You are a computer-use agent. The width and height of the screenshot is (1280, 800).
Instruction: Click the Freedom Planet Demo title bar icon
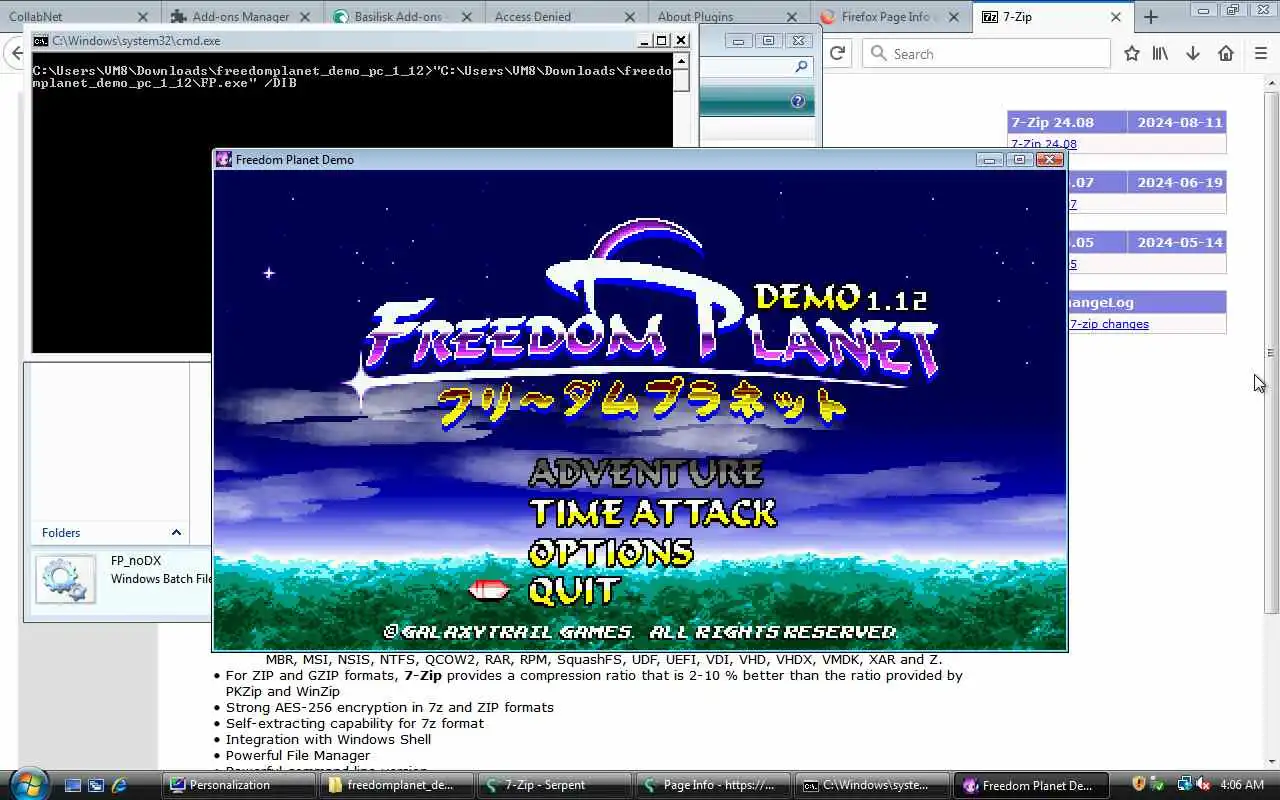point(224,159)
